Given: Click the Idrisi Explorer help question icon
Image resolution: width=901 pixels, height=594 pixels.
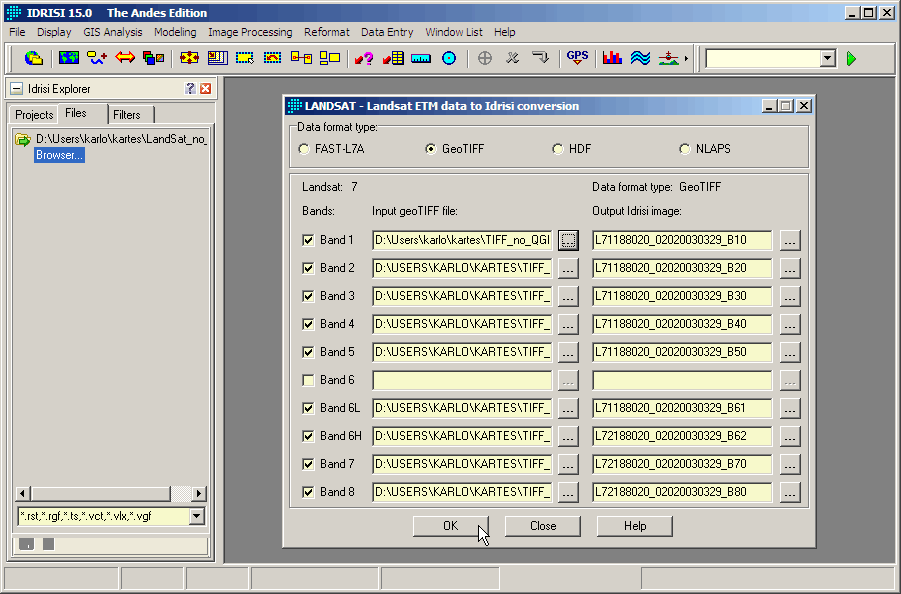Looking at the screenshot, I should (190, 88).
